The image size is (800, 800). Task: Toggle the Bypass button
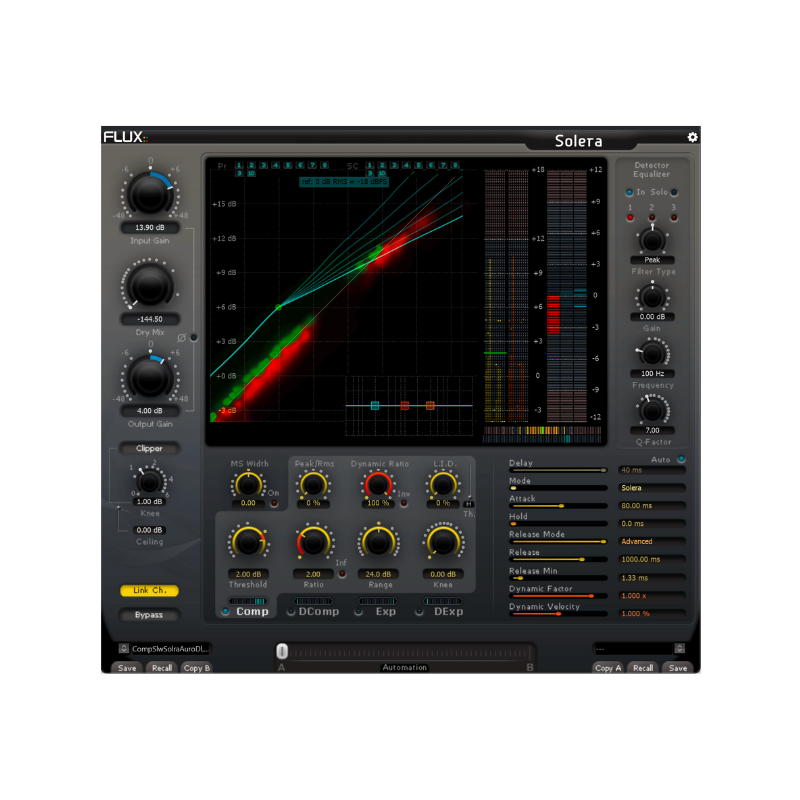click(x=149, y=615)
